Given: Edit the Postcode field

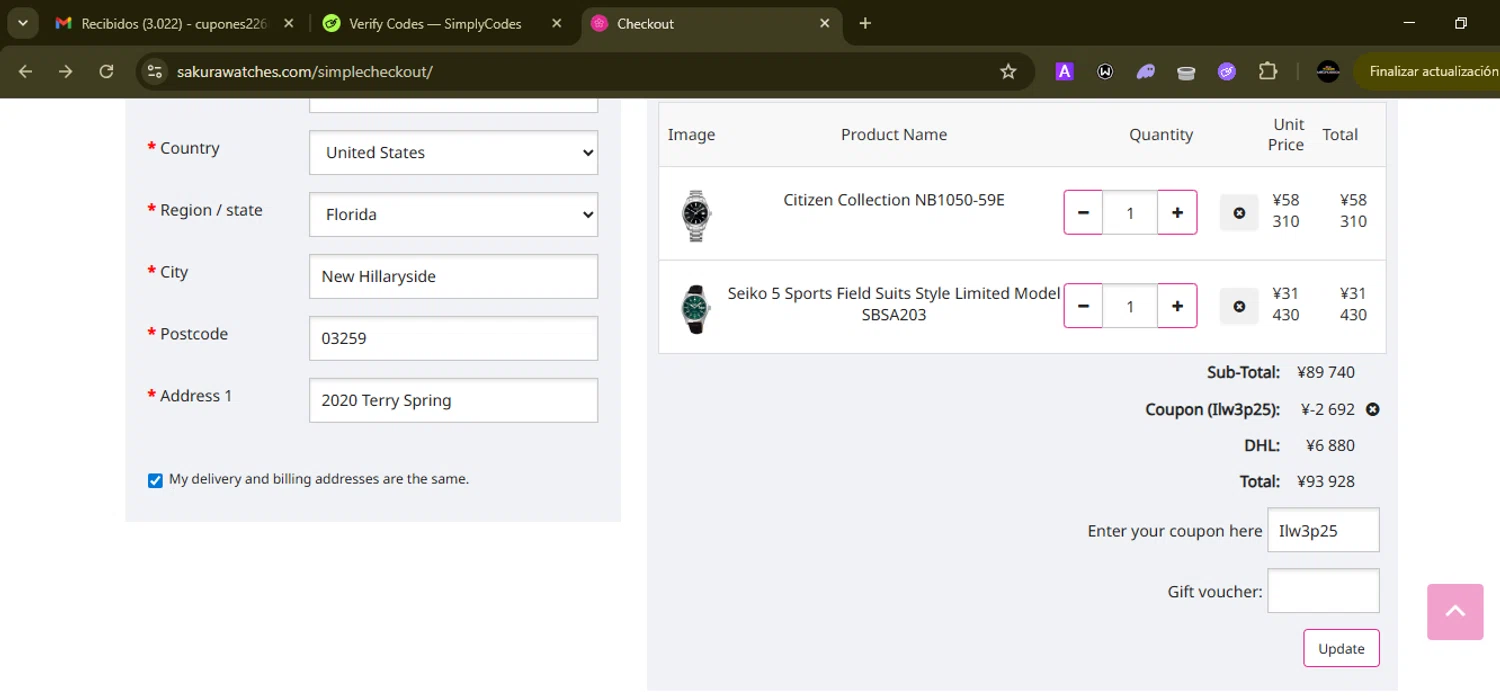Looking at the screenshot, I should tap(453, 338).
